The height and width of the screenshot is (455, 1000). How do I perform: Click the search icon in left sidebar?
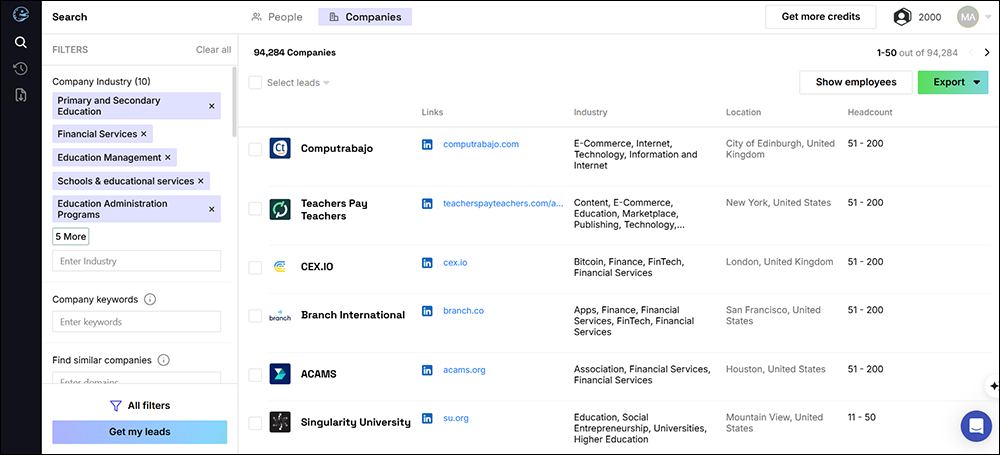(x=20, y=42)
